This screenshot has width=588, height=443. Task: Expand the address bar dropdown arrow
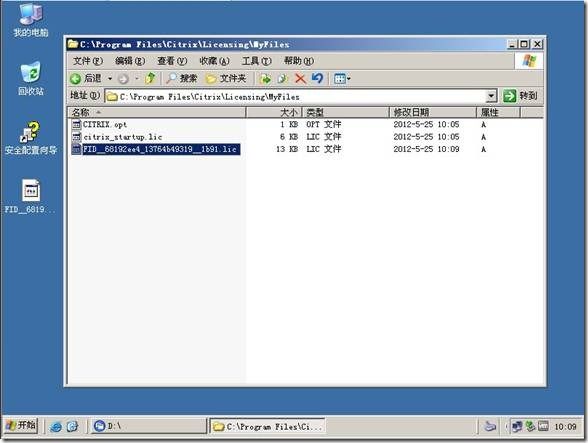click(x=491, y=96)
